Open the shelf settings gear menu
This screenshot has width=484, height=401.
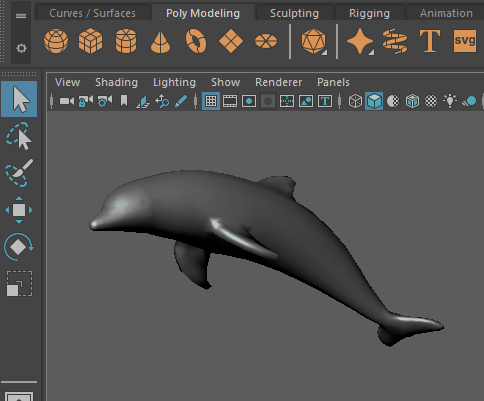[21, 48]
